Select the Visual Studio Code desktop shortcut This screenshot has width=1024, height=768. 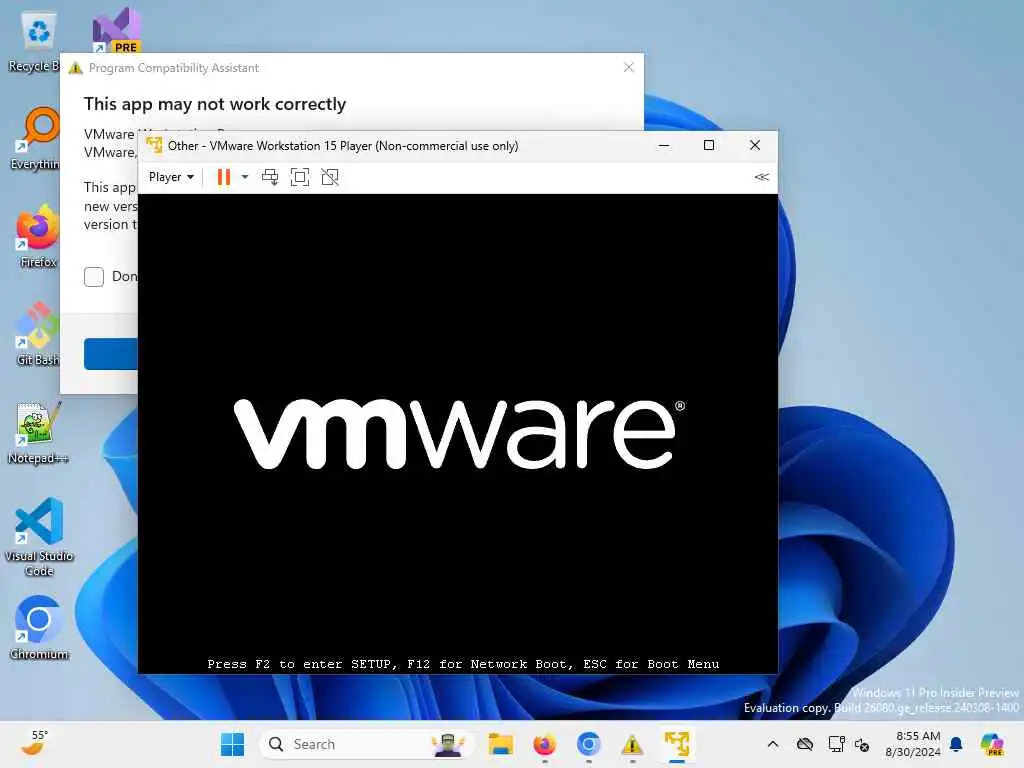(x=39, y=537)
